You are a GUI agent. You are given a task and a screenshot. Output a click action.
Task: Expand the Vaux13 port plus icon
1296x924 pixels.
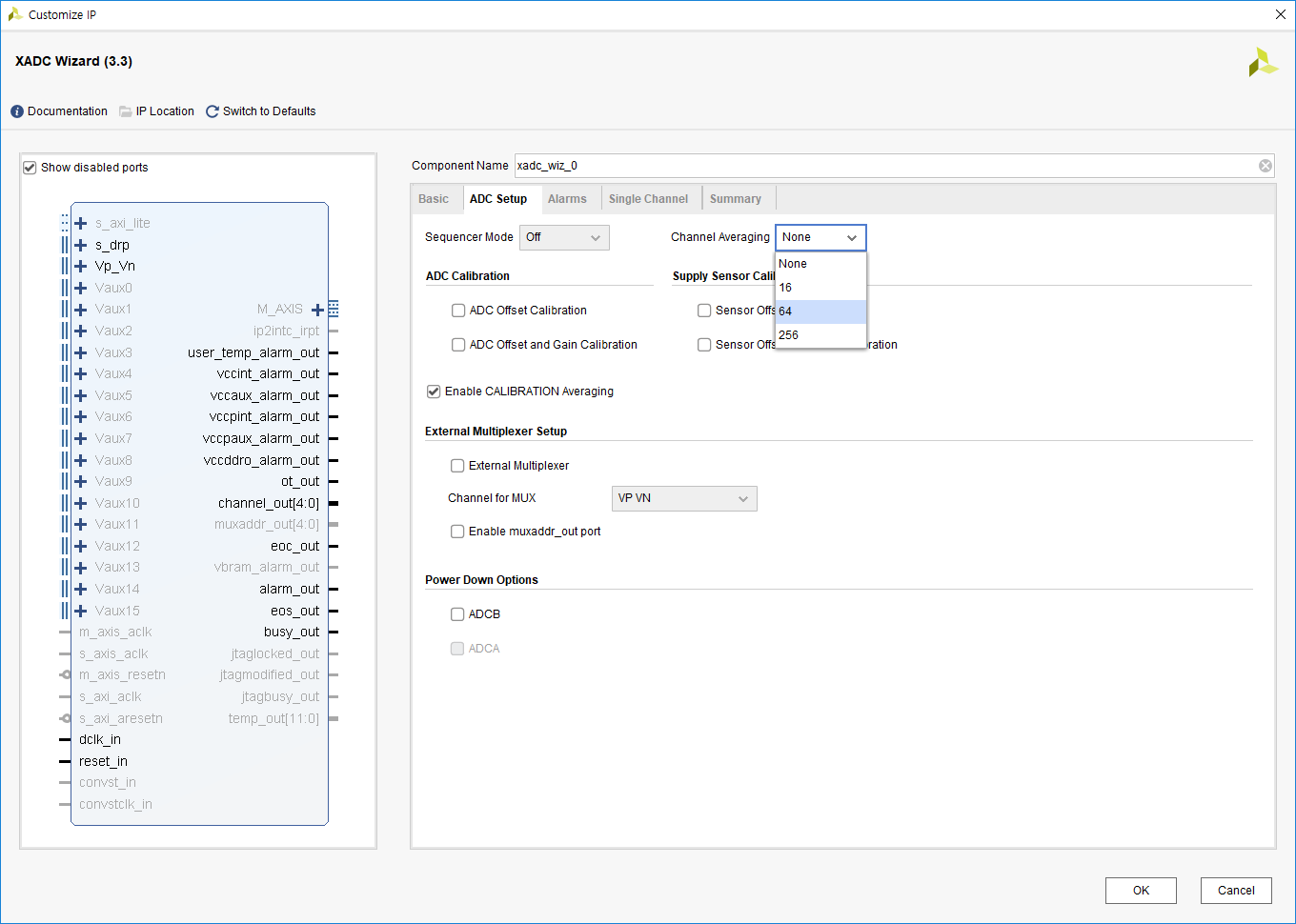click(81, 568)
